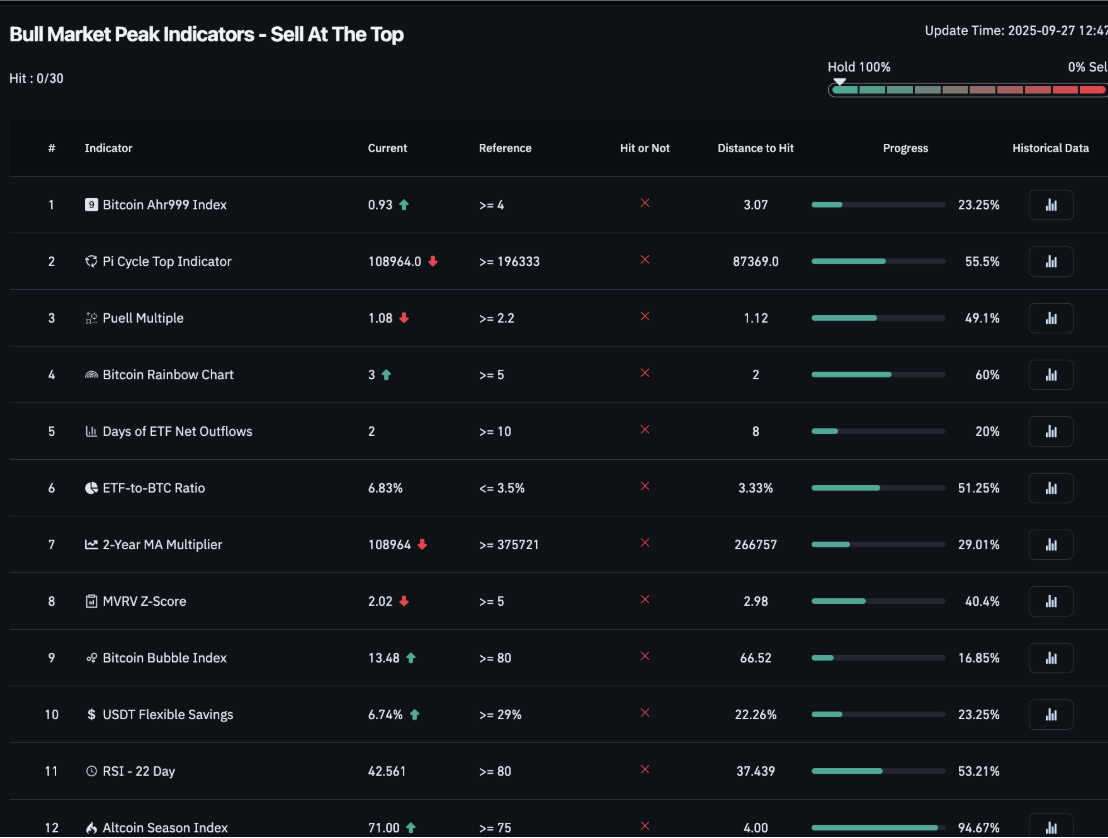Screen dimensions: 1108x838
Task: Click the Distance to Hit column header
Action: [755, 148]
